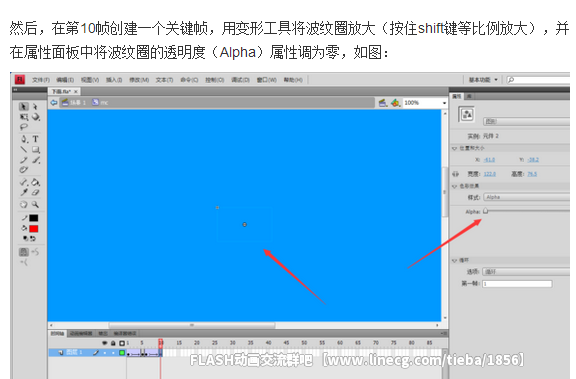Click the X position value -61.0

[x=489, y=160]
